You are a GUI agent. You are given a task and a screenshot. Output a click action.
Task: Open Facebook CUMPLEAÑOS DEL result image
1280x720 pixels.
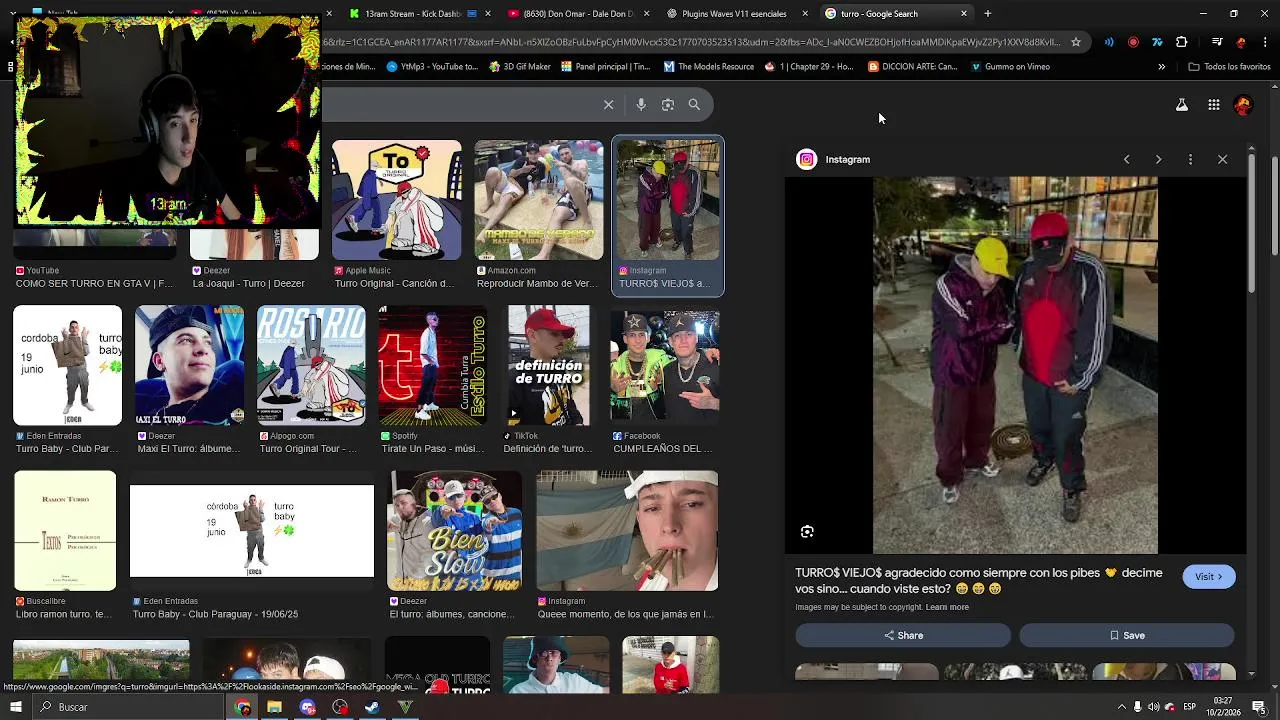665,365
